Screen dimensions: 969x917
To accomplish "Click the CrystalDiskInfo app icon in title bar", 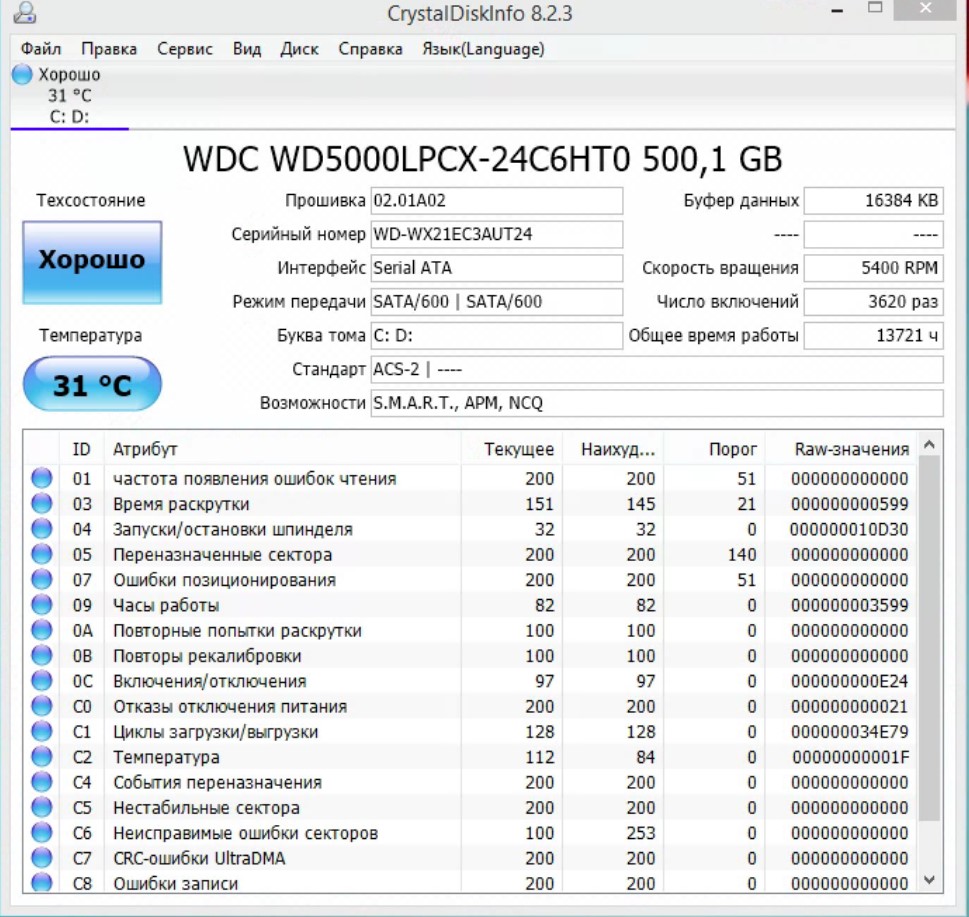I will tap(25, 14).
